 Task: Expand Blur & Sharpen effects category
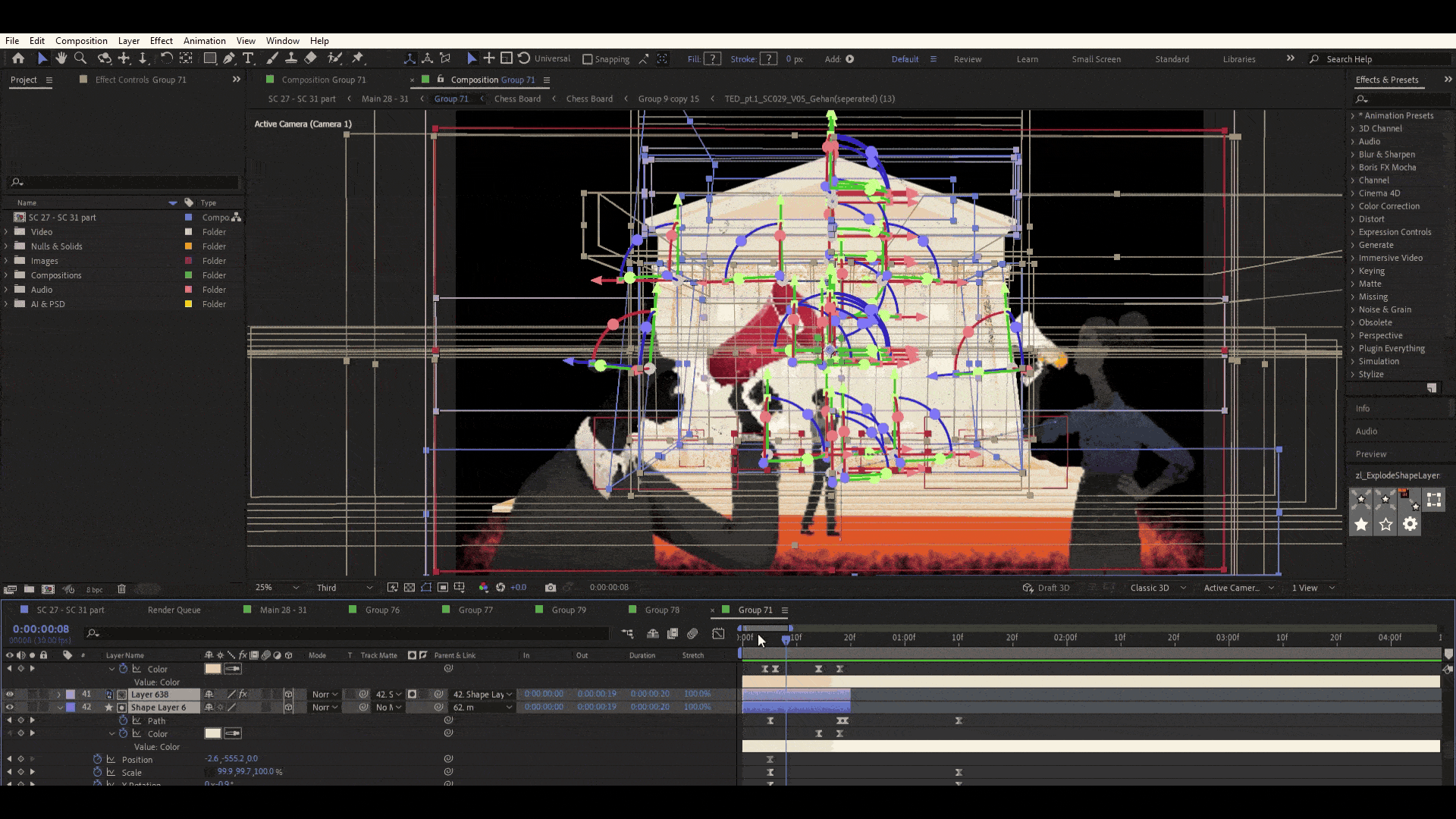pyautogui.click(x=1352, y=155)
